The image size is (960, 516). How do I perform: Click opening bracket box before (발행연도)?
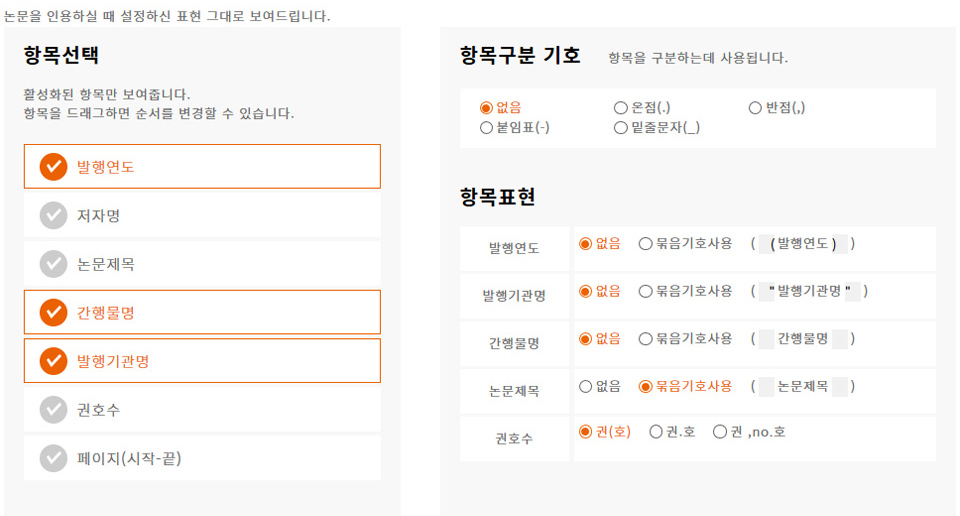coord(767,244)
